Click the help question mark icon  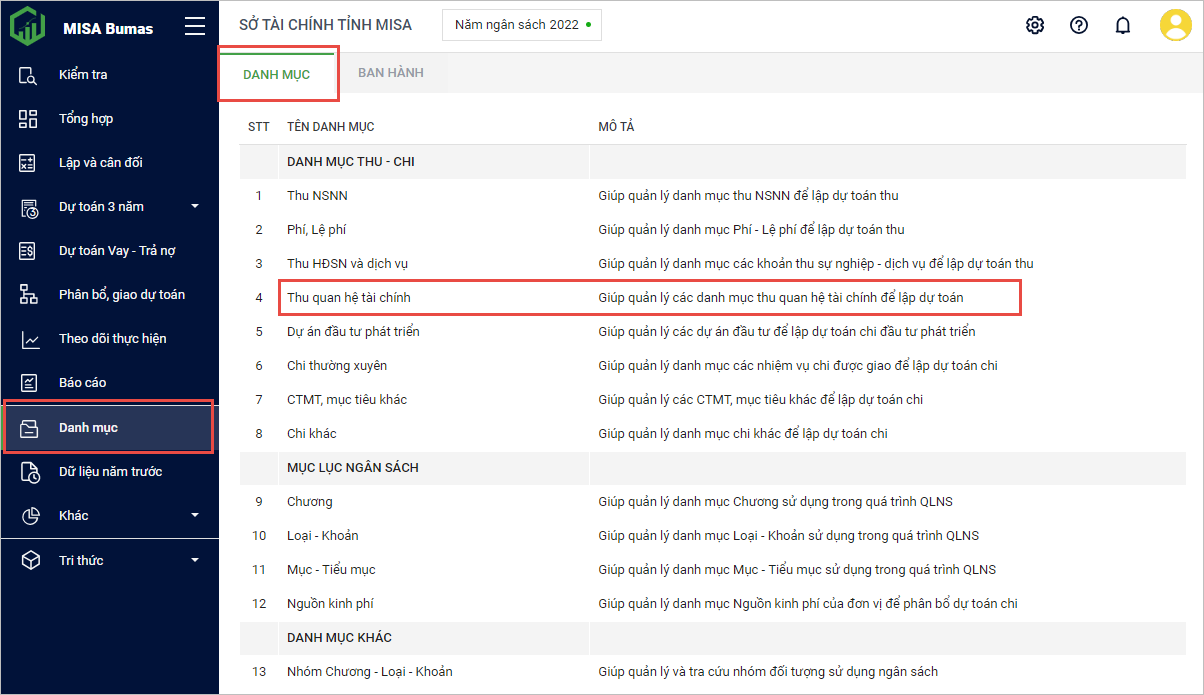(1079, 25)
